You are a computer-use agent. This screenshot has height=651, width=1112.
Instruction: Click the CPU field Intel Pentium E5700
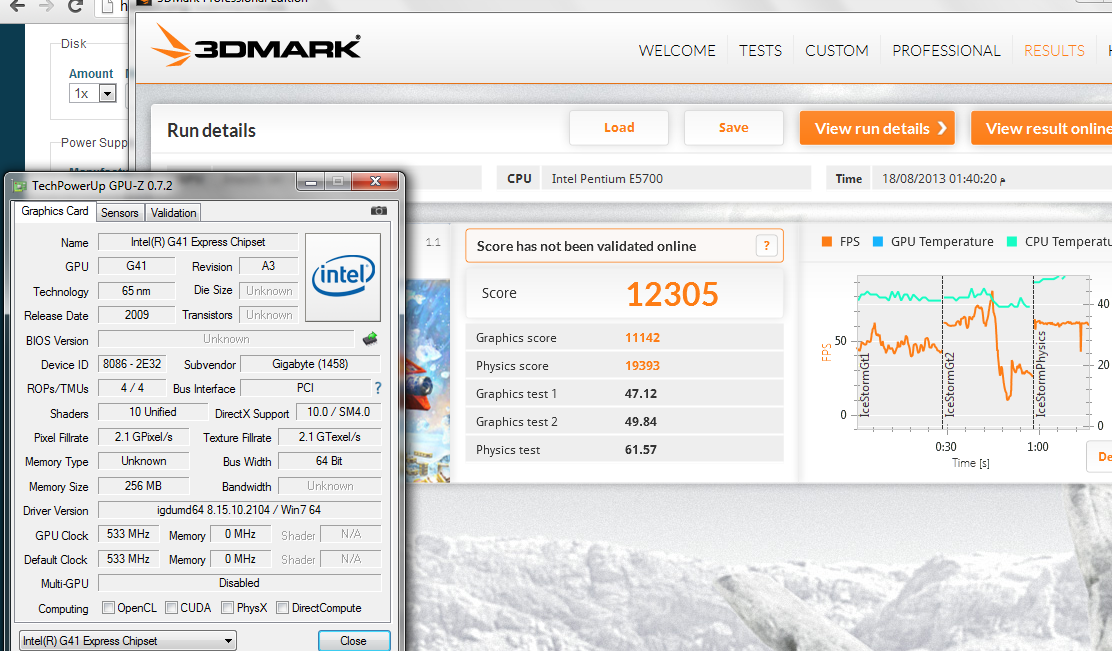click(676, 179)
